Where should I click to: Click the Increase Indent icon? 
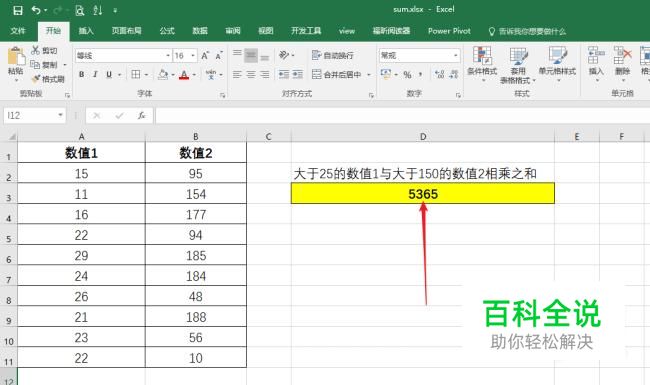298,75
